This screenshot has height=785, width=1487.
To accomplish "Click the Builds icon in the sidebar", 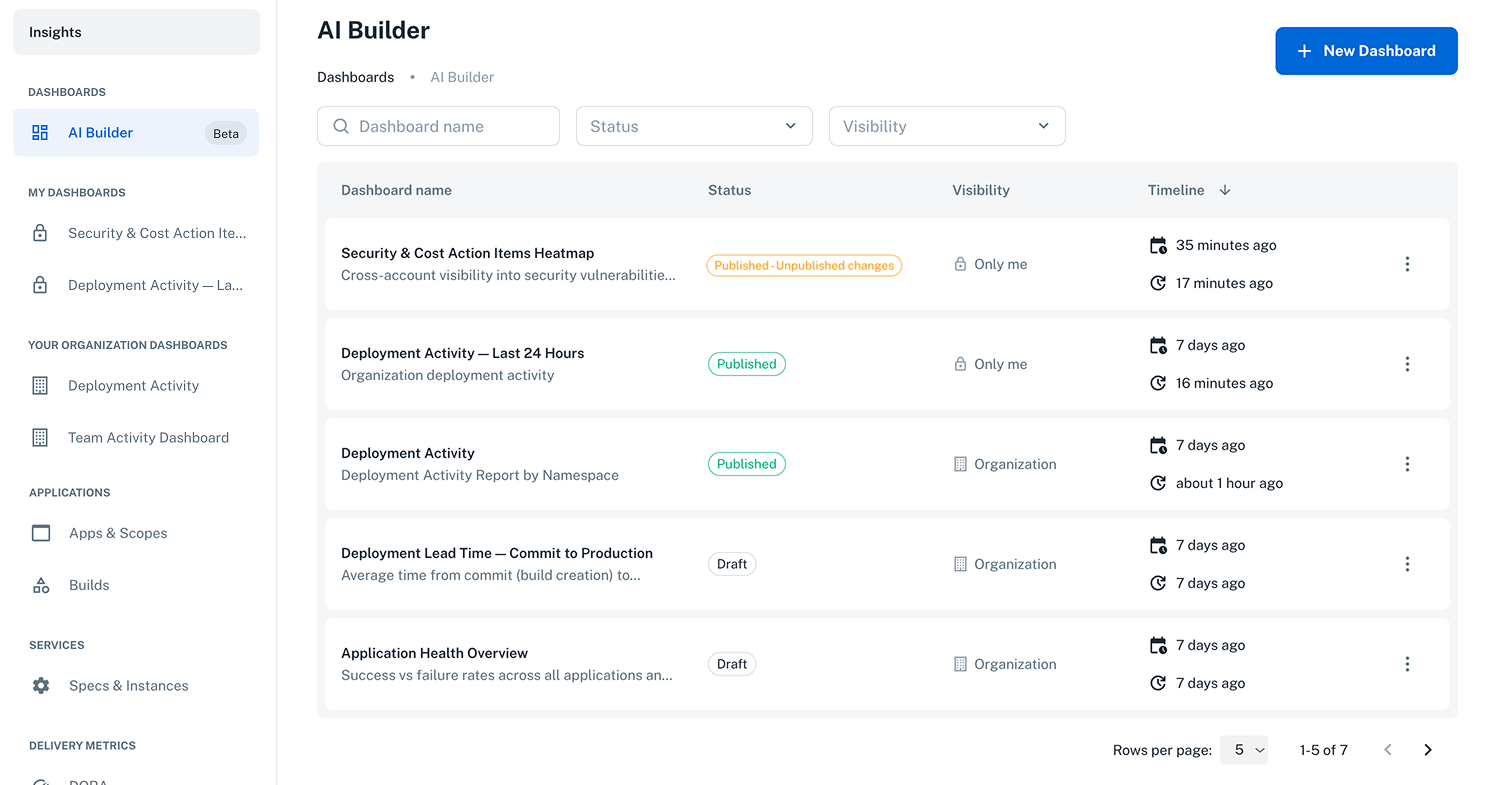I will [x=40, y=585].
